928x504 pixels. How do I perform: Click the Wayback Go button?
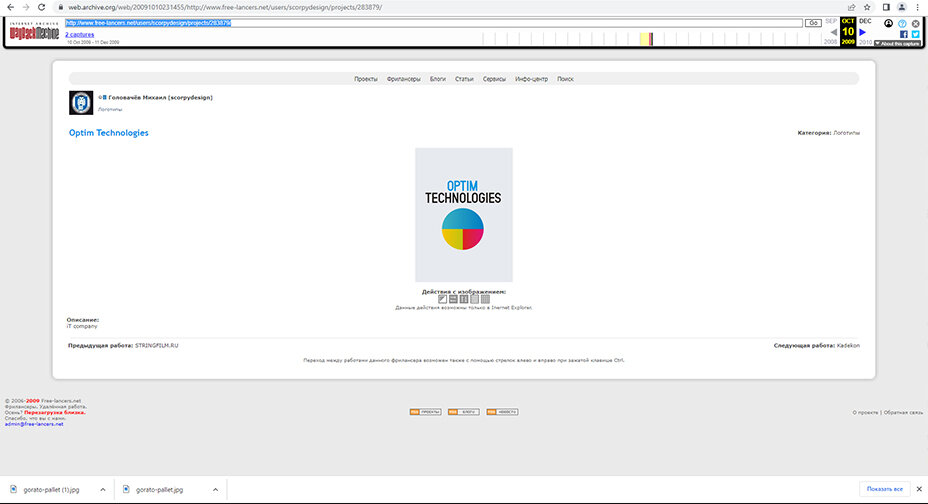pos(813,23)
